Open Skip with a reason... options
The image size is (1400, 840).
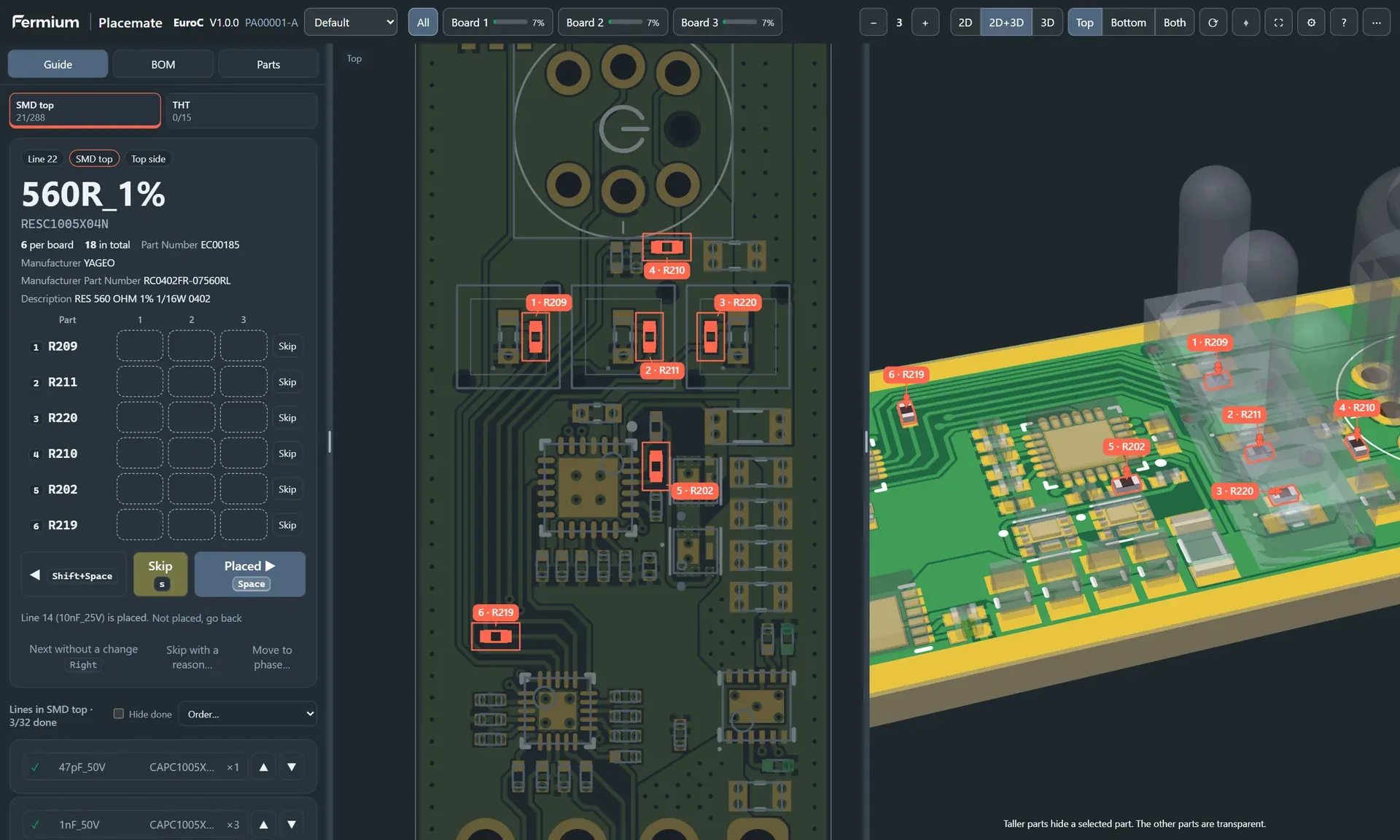point(192,657)
